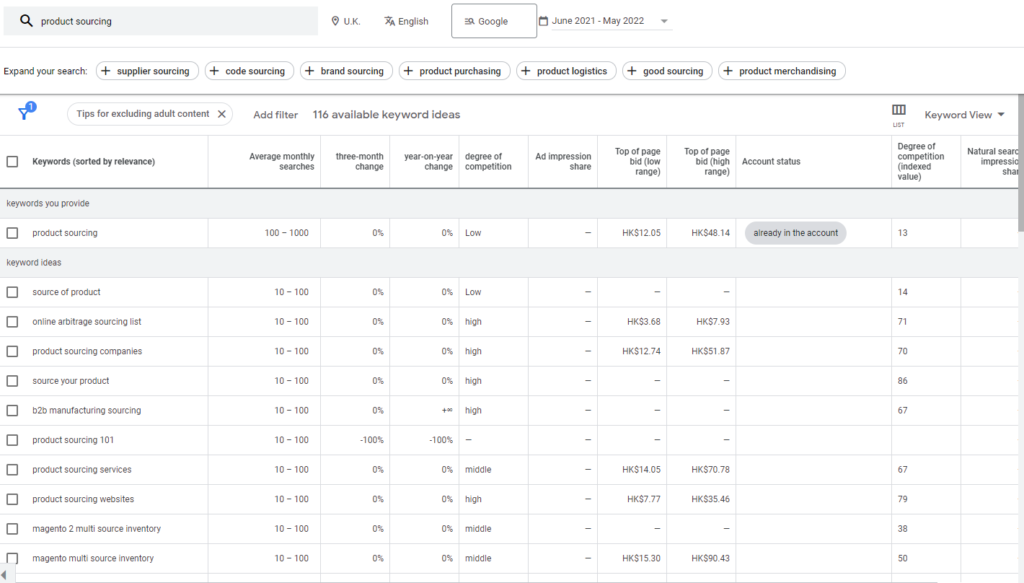1024x583 pixels.
Task: Expand the June 2021 - May 2022 date dropdown
Action: point(664,21)
